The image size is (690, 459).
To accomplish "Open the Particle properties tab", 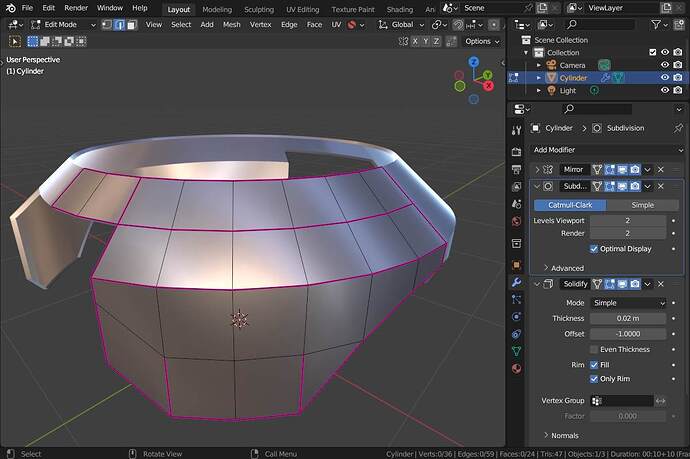I will point(517,299).
